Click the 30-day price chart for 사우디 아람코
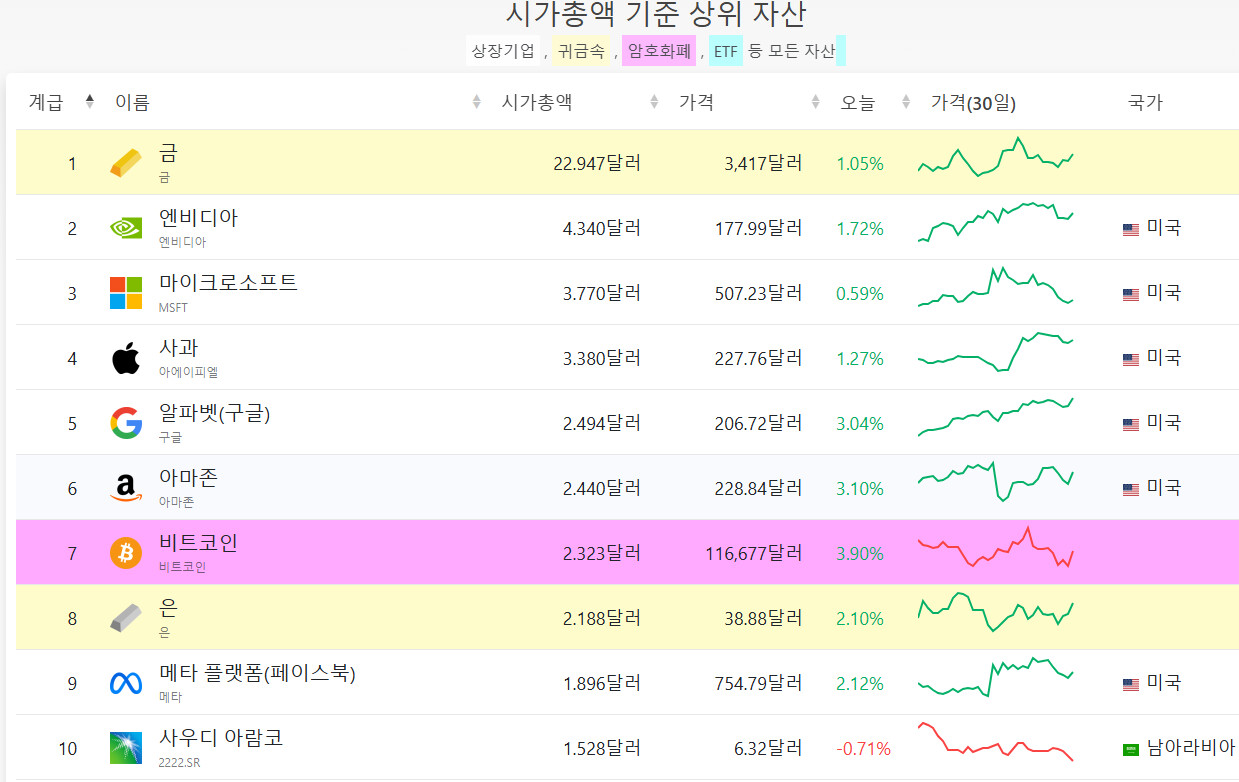 (x=995, y=742)
